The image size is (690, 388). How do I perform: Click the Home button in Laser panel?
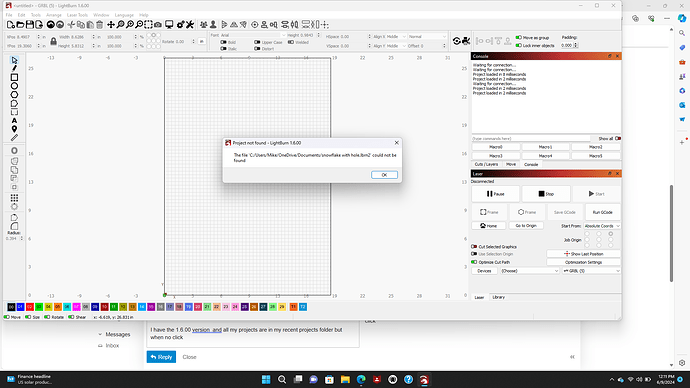point(488,226)
